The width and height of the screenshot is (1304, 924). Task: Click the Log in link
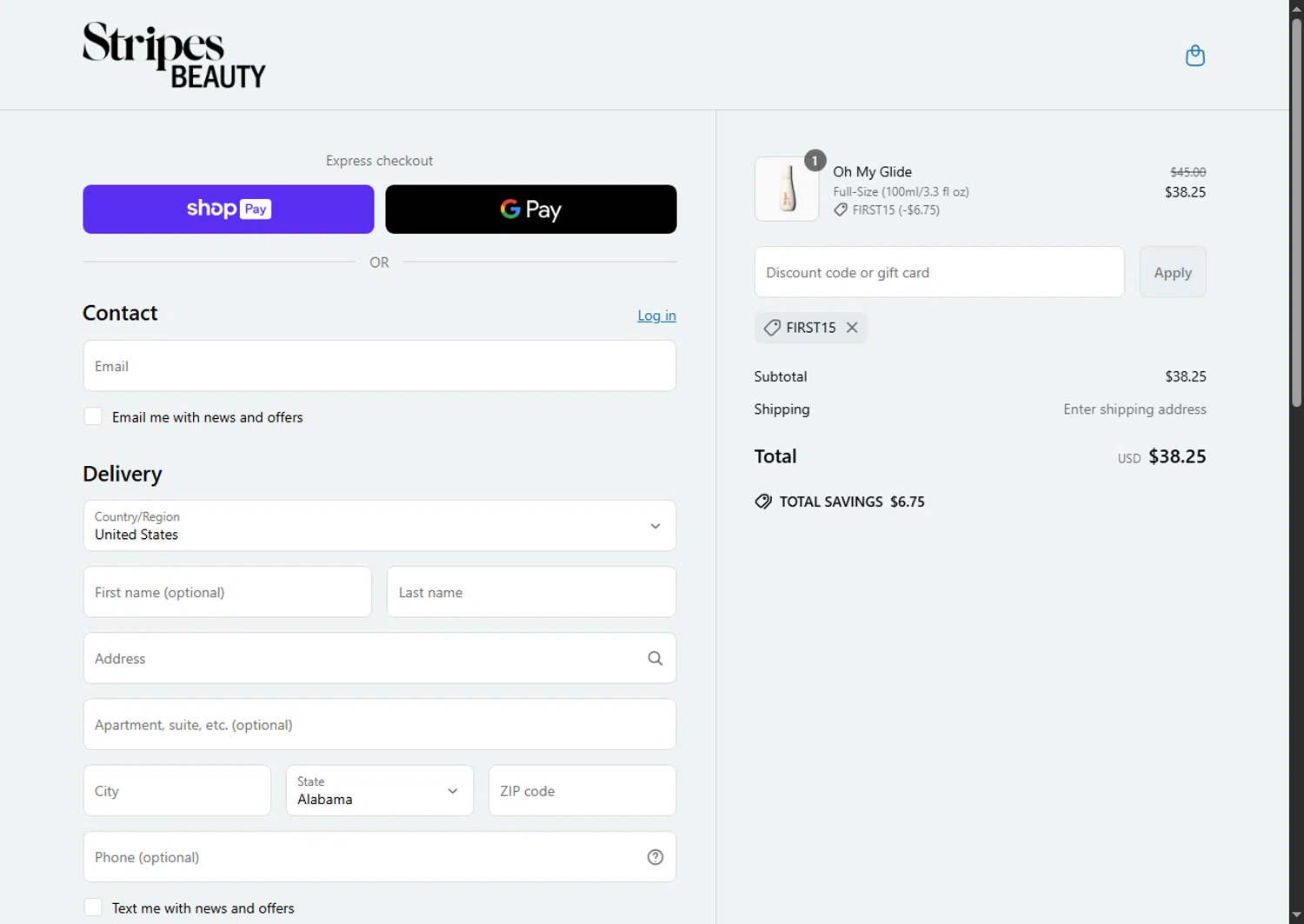pos(656,316)
